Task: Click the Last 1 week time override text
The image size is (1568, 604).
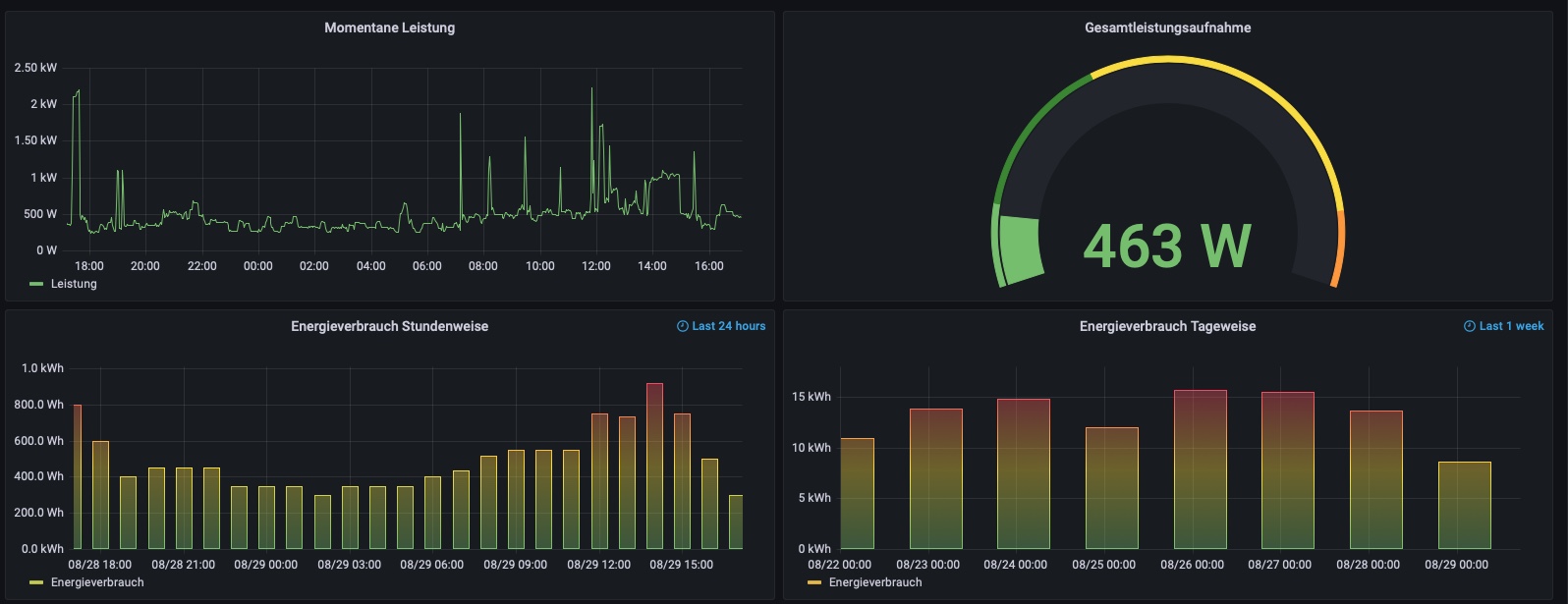Action: click(1511, 326)
